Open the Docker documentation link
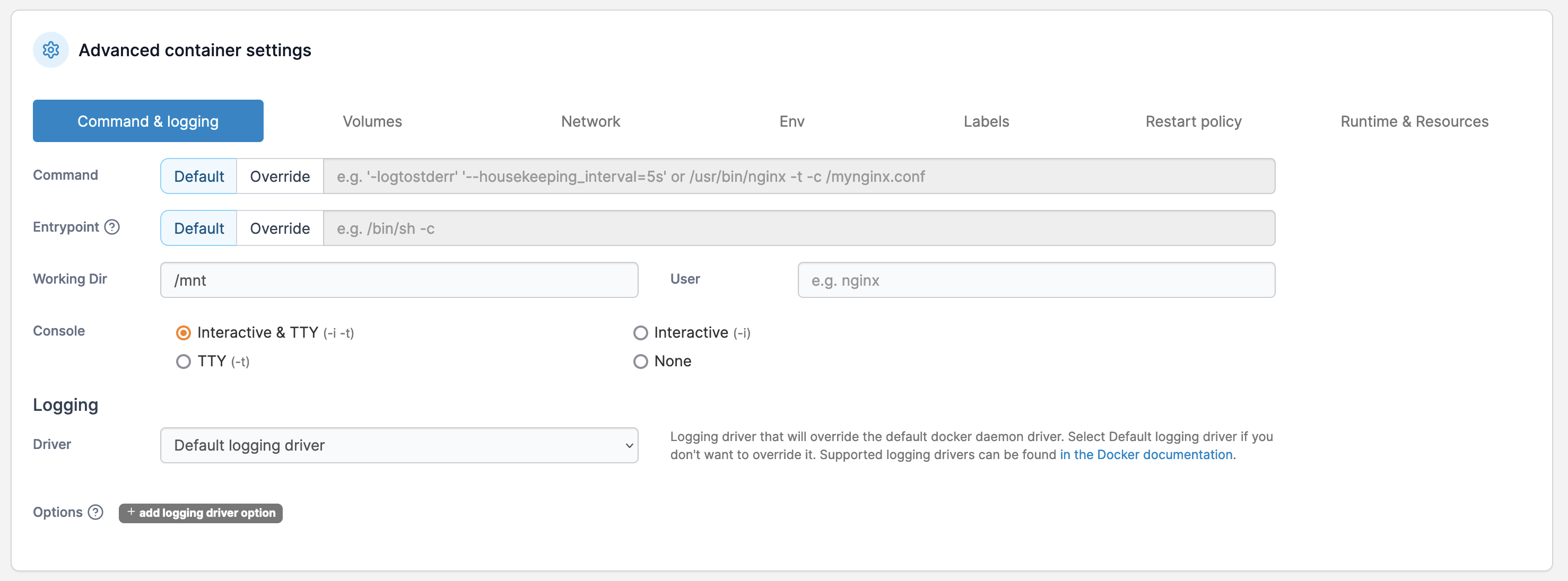 1147,454
